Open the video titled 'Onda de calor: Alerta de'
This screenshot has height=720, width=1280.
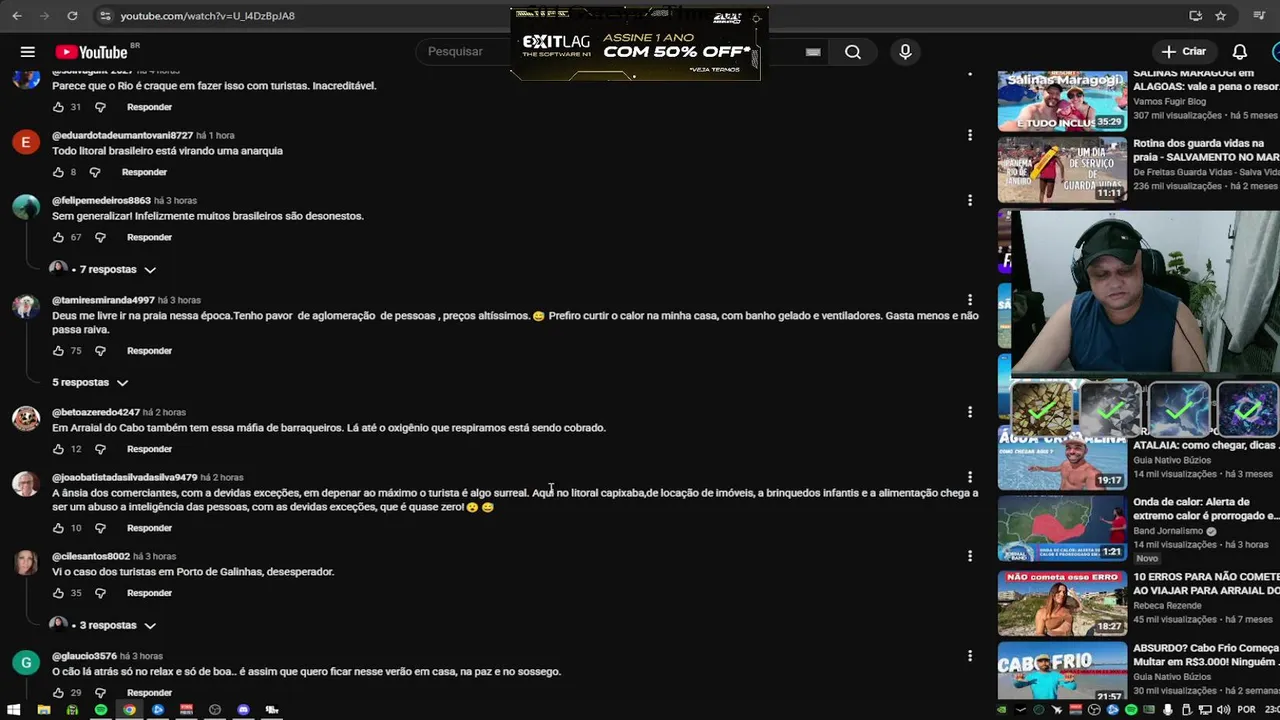pyautogui.click(x=1206, y=509)
